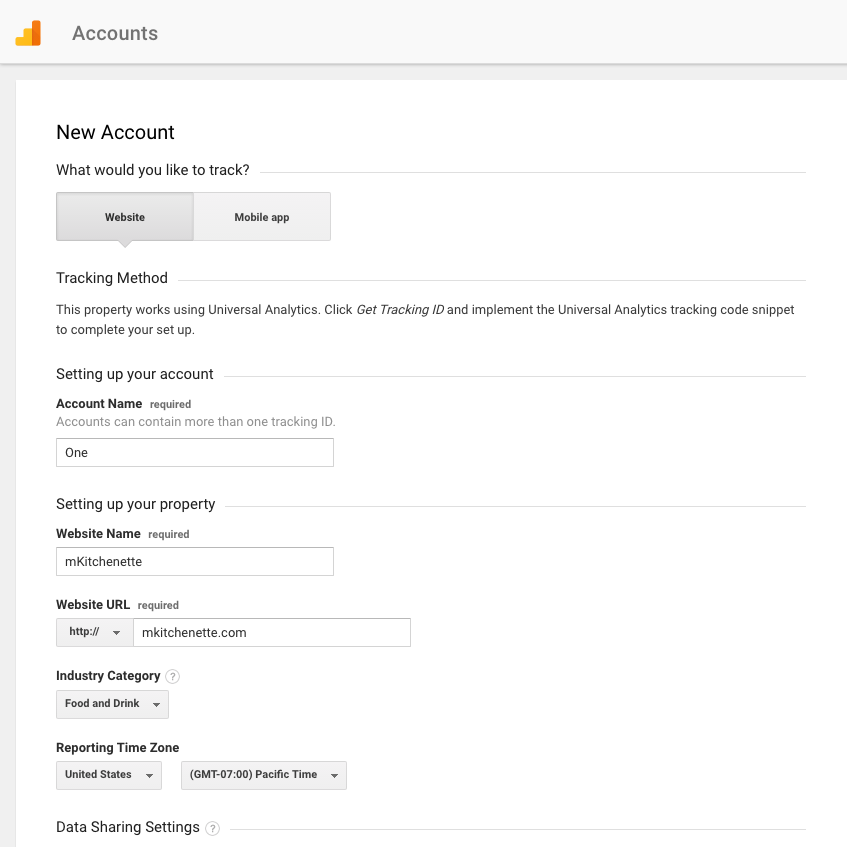Click help icon next to Data Sharing Settings

point(211,828)
